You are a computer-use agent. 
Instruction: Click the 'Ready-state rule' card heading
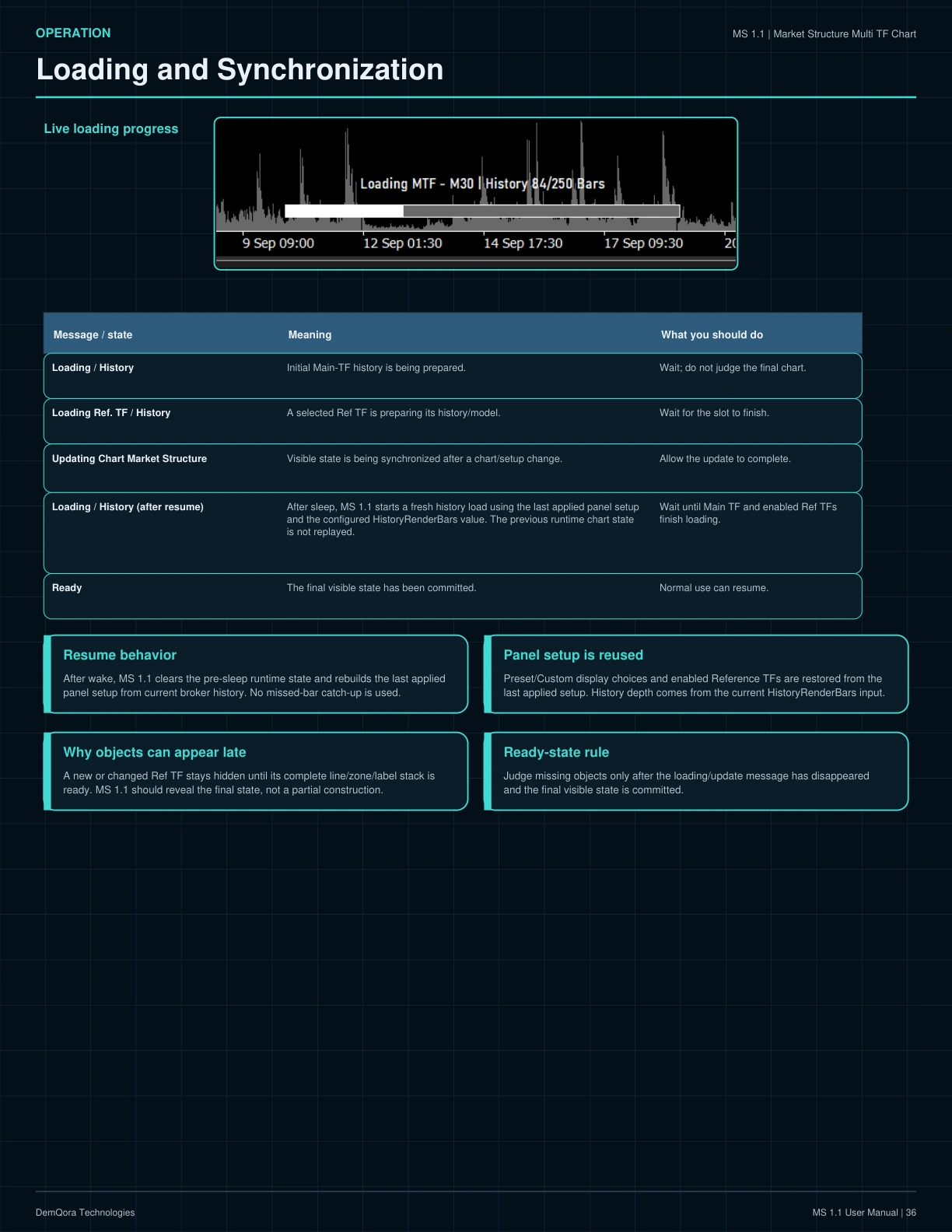click(556, 752)
